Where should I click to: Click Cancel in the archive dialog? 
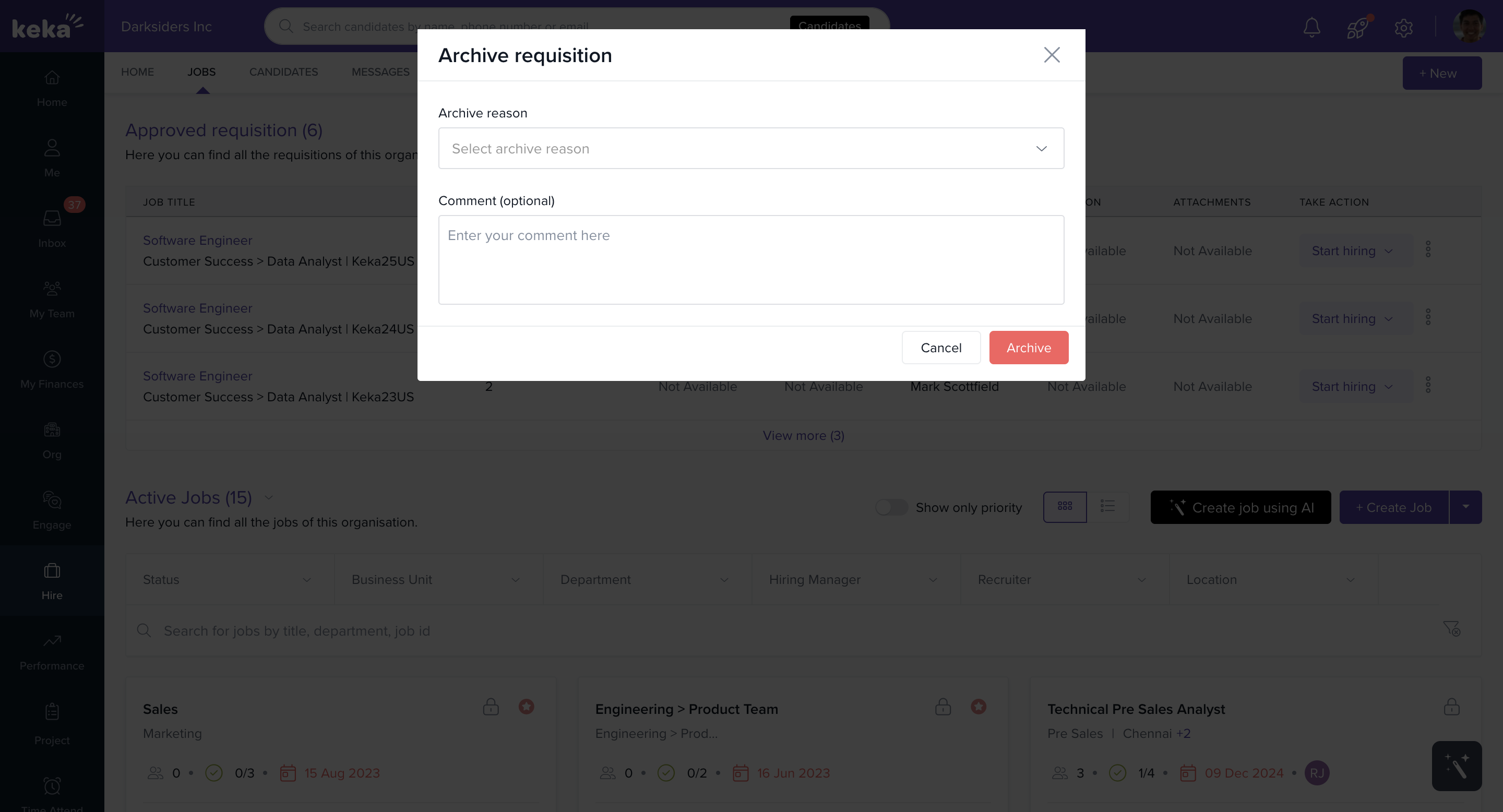(x=941, y=348)
